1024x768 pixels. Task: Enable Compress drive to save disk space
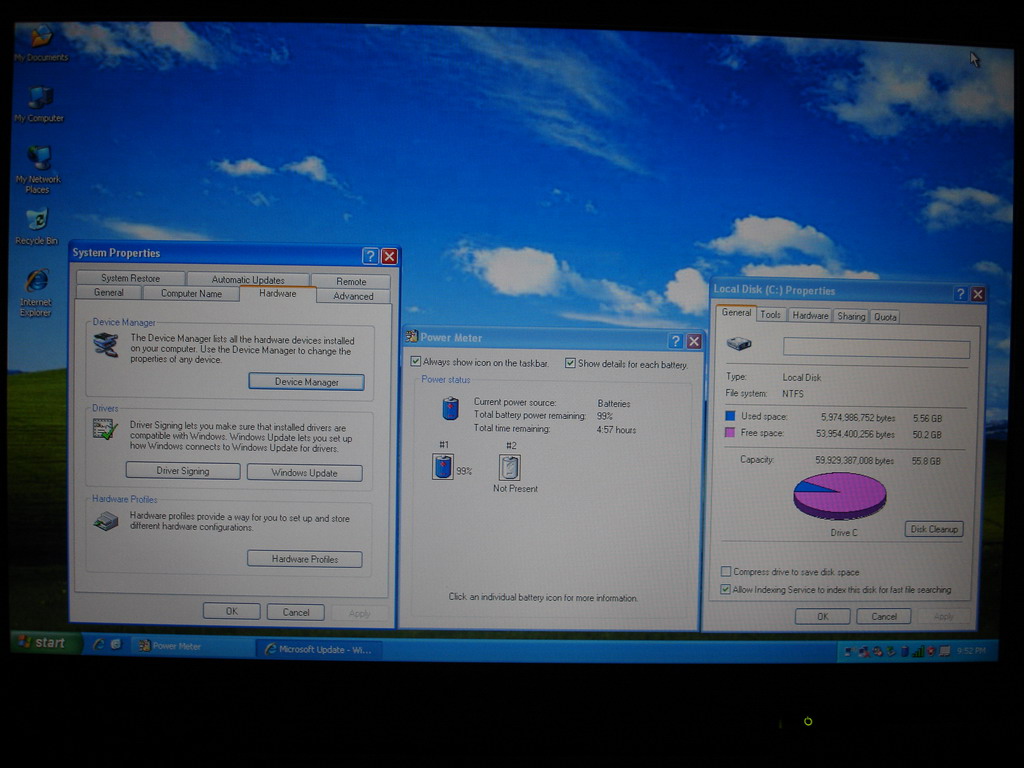click(x=726, y=571)
